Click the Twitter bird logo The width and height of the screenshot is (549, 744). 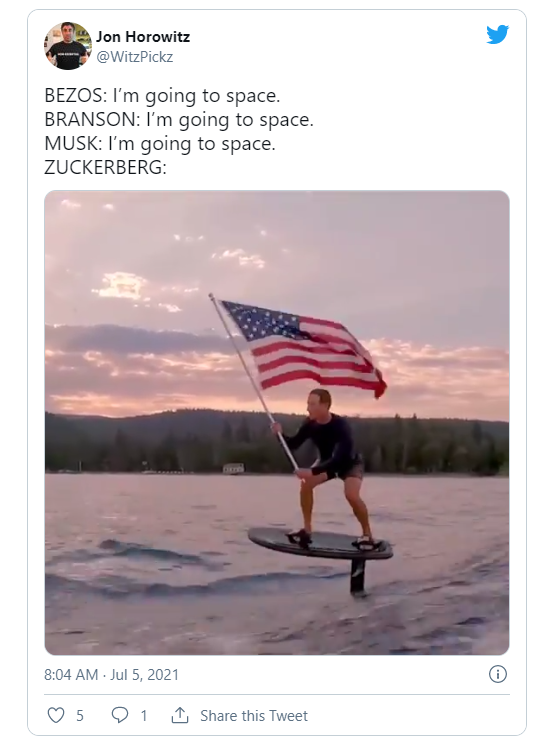tap(497, 35)
